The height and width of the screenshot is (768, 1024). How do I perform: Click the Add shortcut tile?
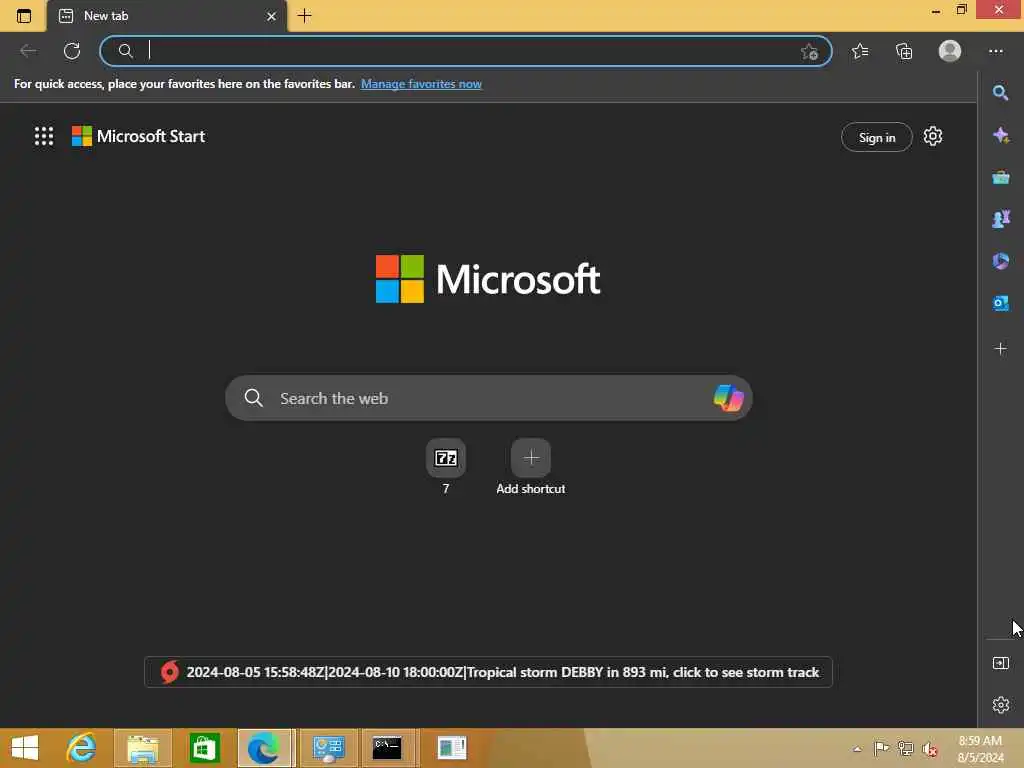(x=530, y=466)
